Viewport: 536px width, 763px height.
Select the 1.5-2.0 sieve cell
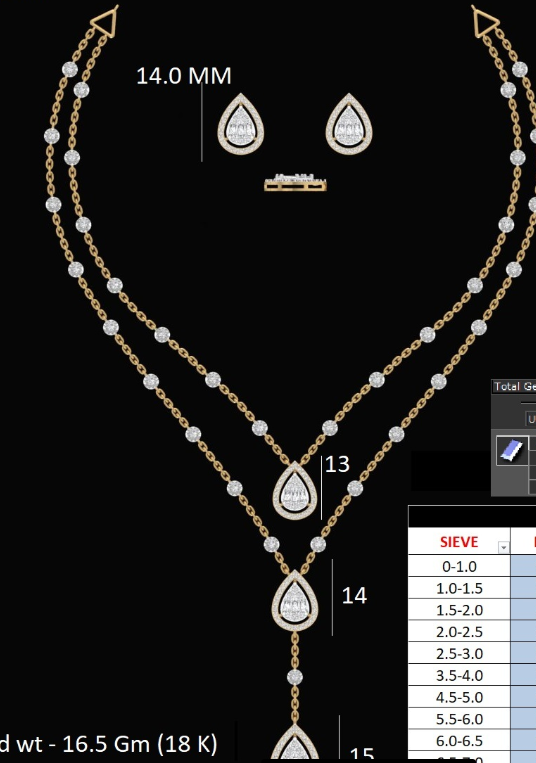(459, 610)
